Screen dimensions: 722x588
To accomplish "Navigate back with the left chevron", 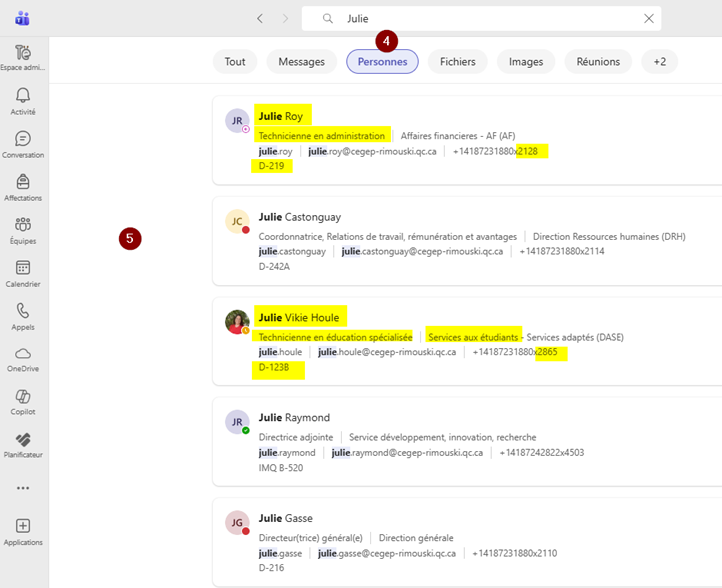I will pos(260,18).
